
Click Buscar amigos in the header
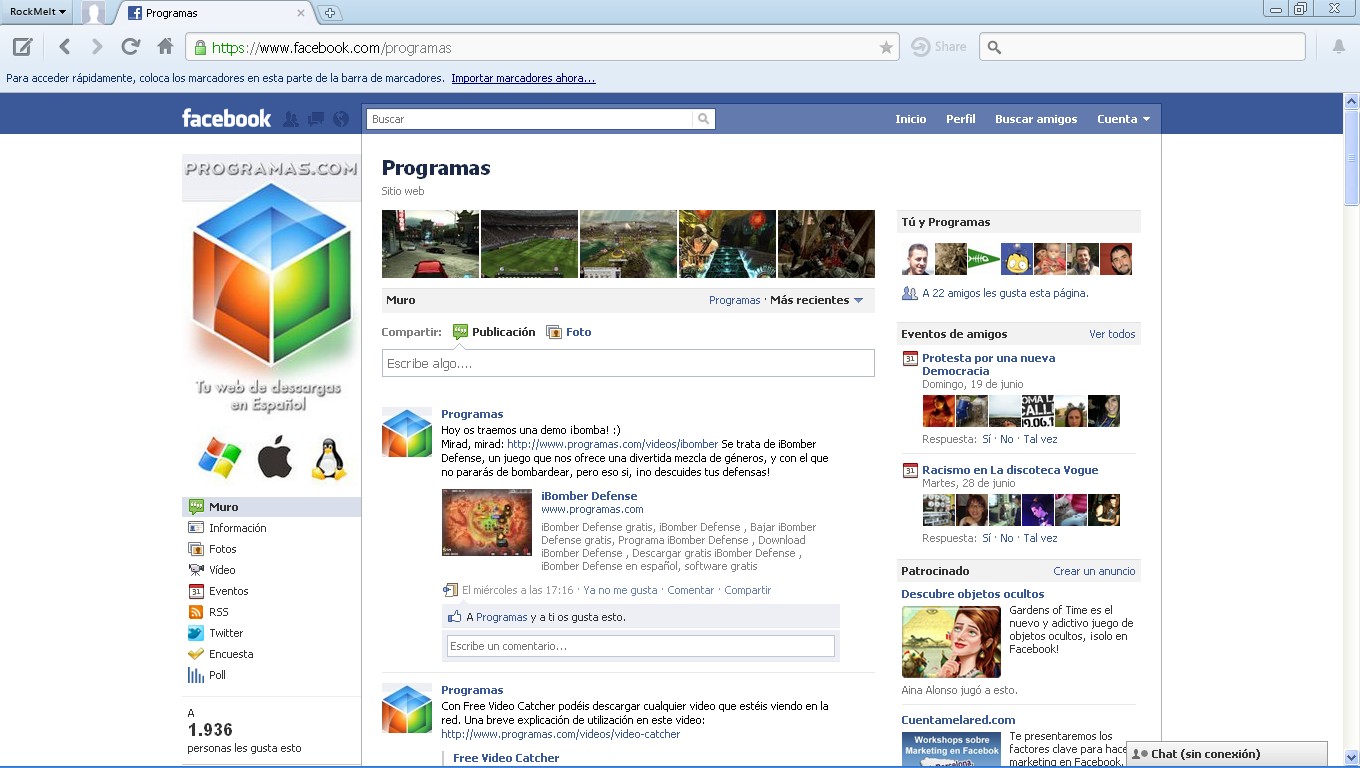coord(1036,119)
